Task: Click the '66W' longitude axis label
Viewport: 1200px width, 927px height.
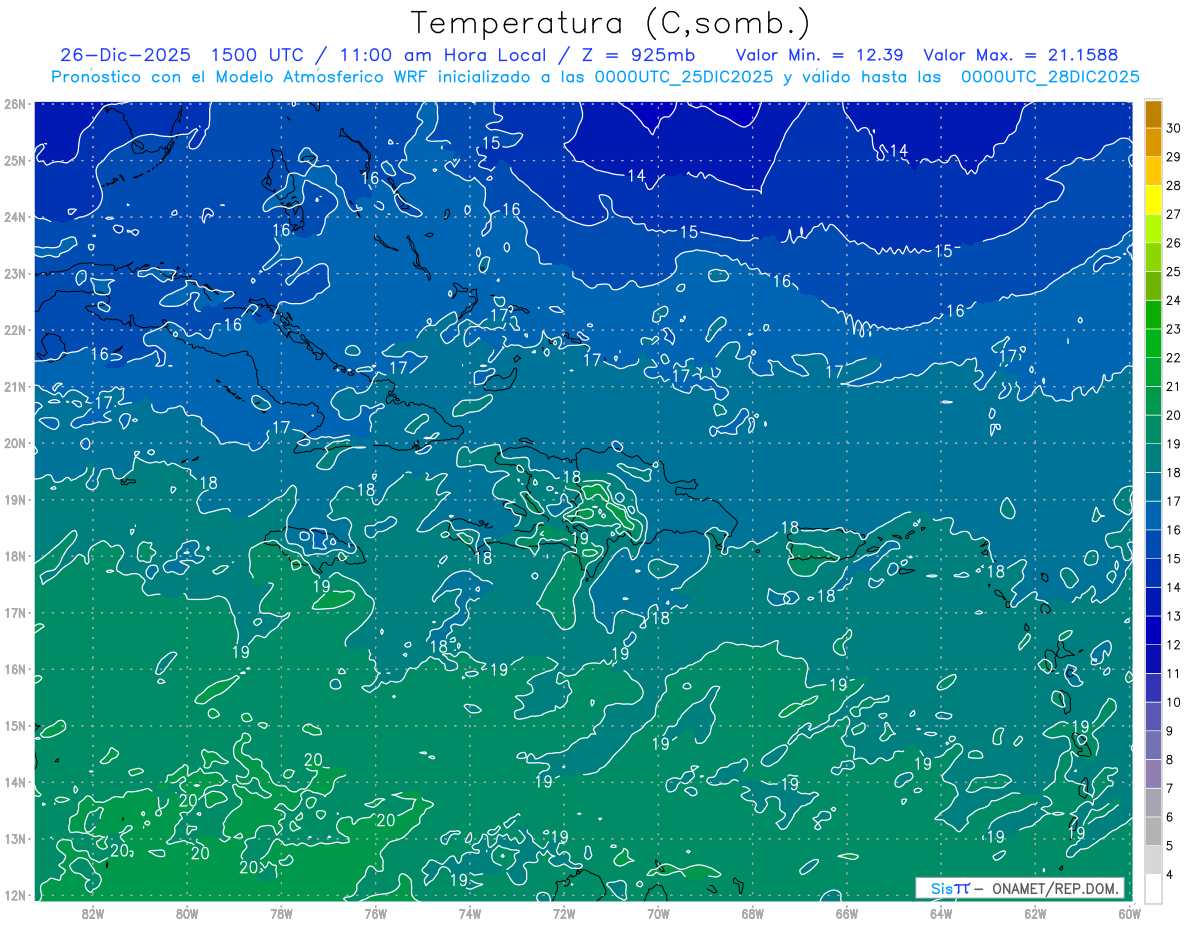Action: pyautogui.click(x=846, y=912)
